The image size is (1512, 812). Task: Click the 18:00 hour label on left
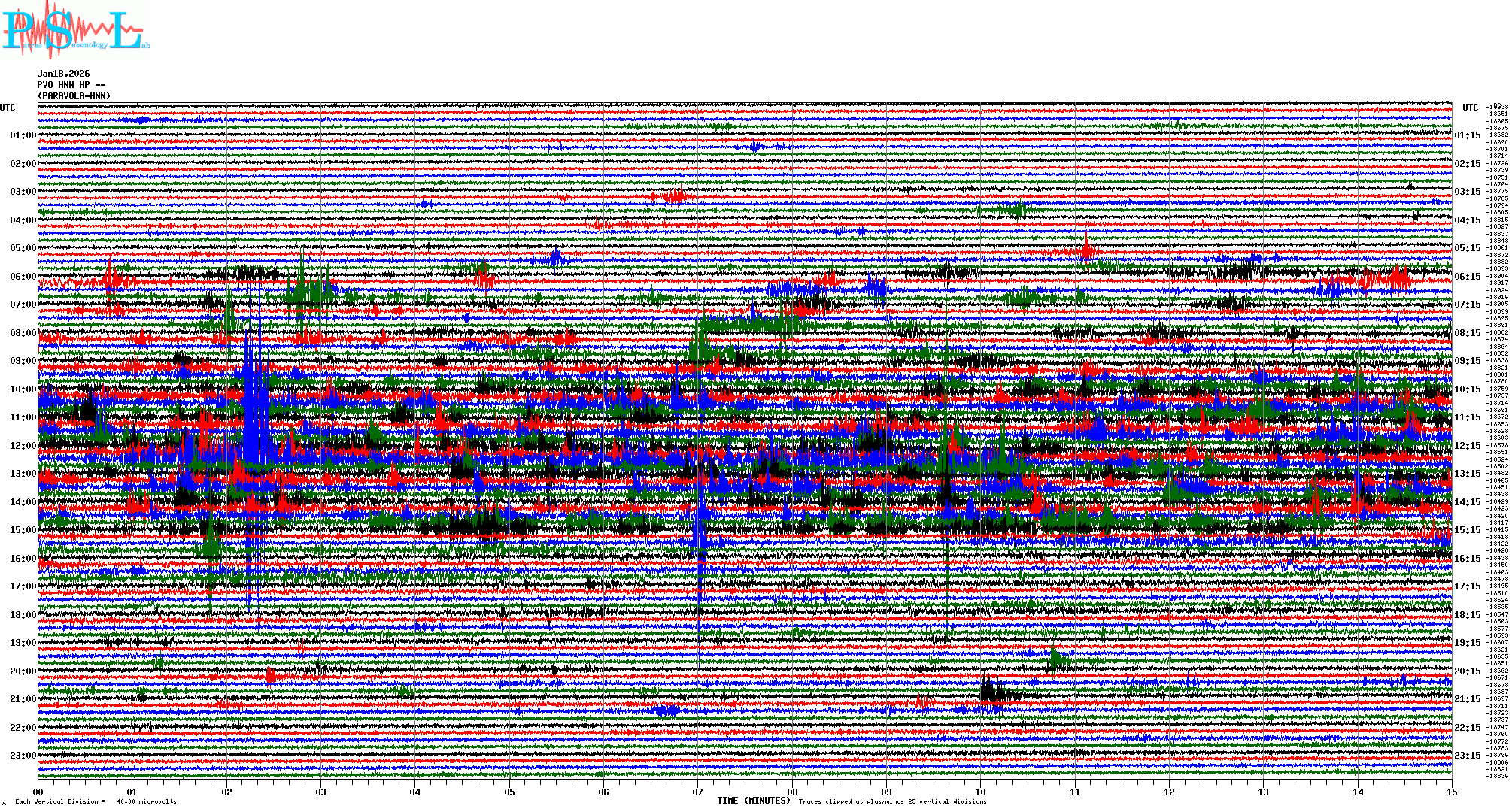point(23,615)
